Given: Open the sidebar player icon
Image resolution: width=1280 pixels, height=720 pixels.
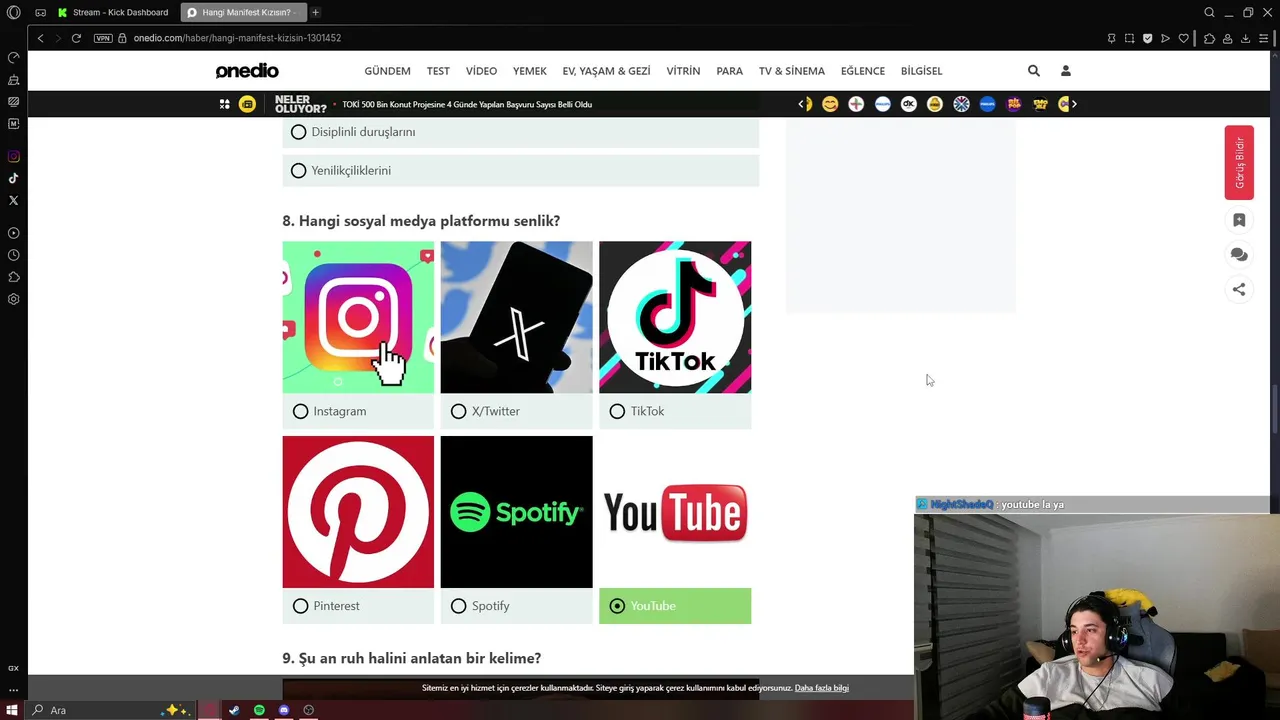Looking at the screenshot, I should (13, 233).
